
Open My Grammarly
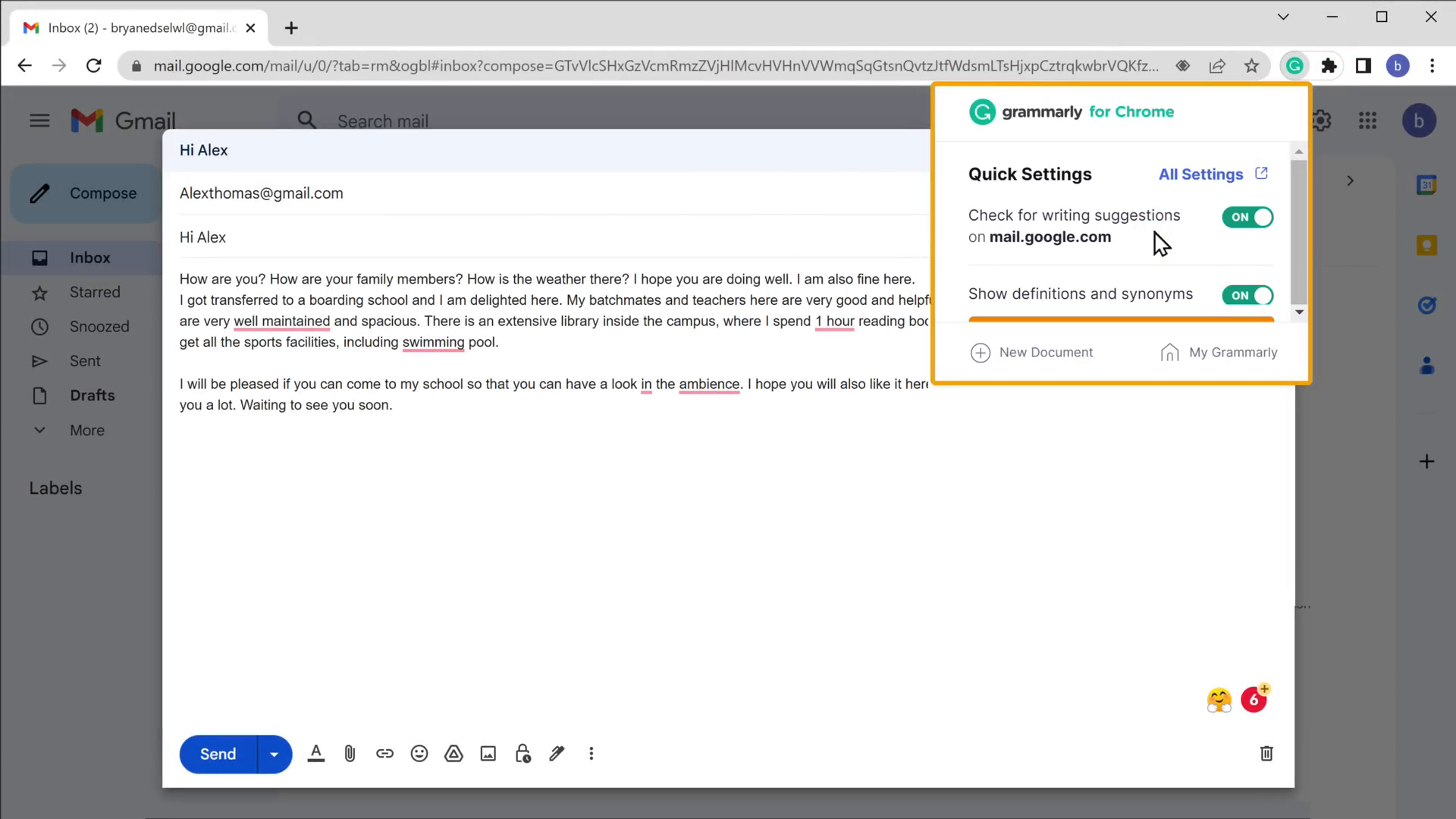(x=1219, y=353)
